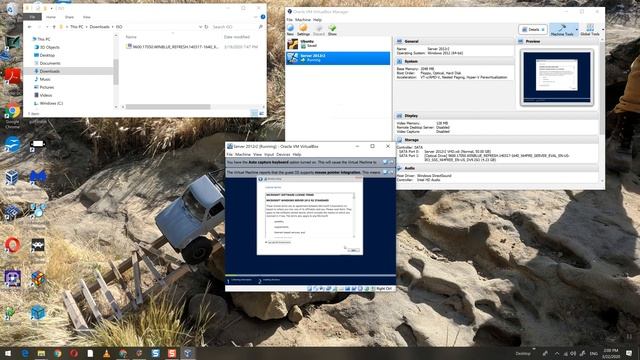Click the Next button in Windows Setup
This screenshot has height=360, width=640.
353,250
